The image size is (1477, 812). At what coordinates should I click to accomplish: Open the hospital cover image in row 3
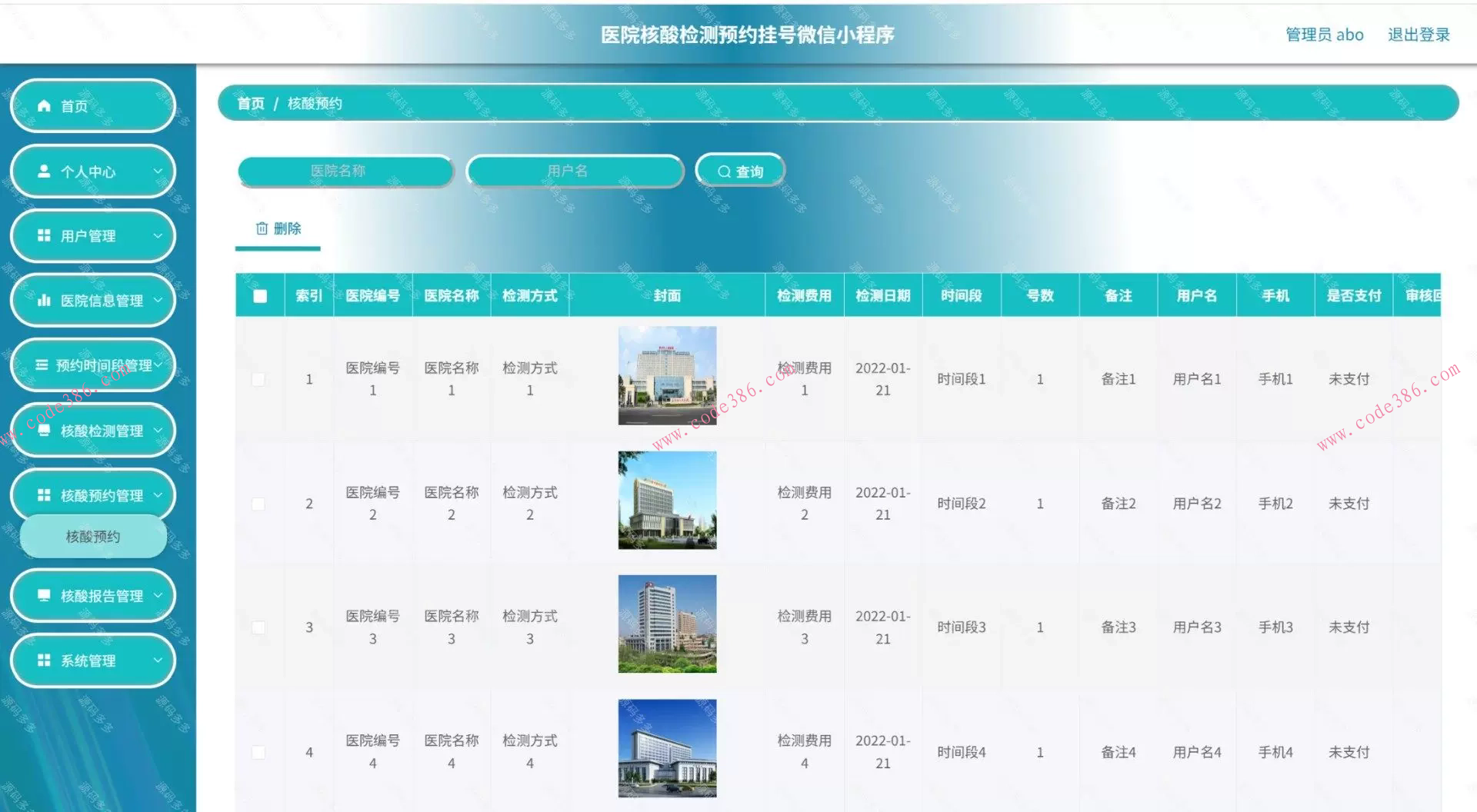click(667, 624)
